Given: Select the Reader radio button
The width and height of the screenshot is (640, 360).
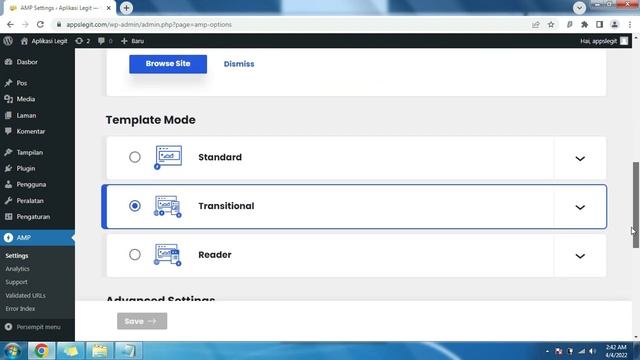Looking at the screenshot, I should point(135,255).
